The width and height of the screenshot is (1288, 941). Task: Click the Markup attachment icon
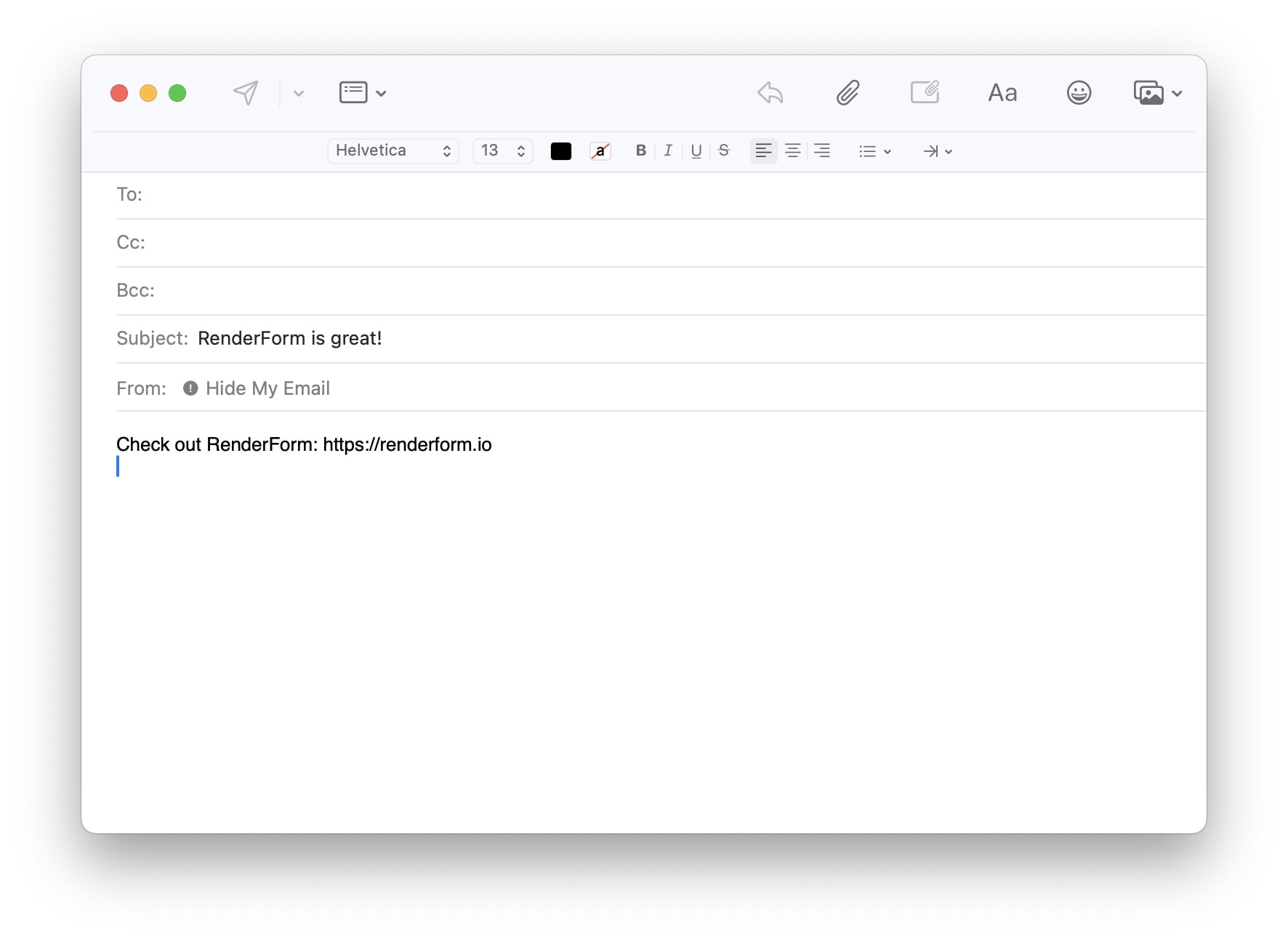925,92
